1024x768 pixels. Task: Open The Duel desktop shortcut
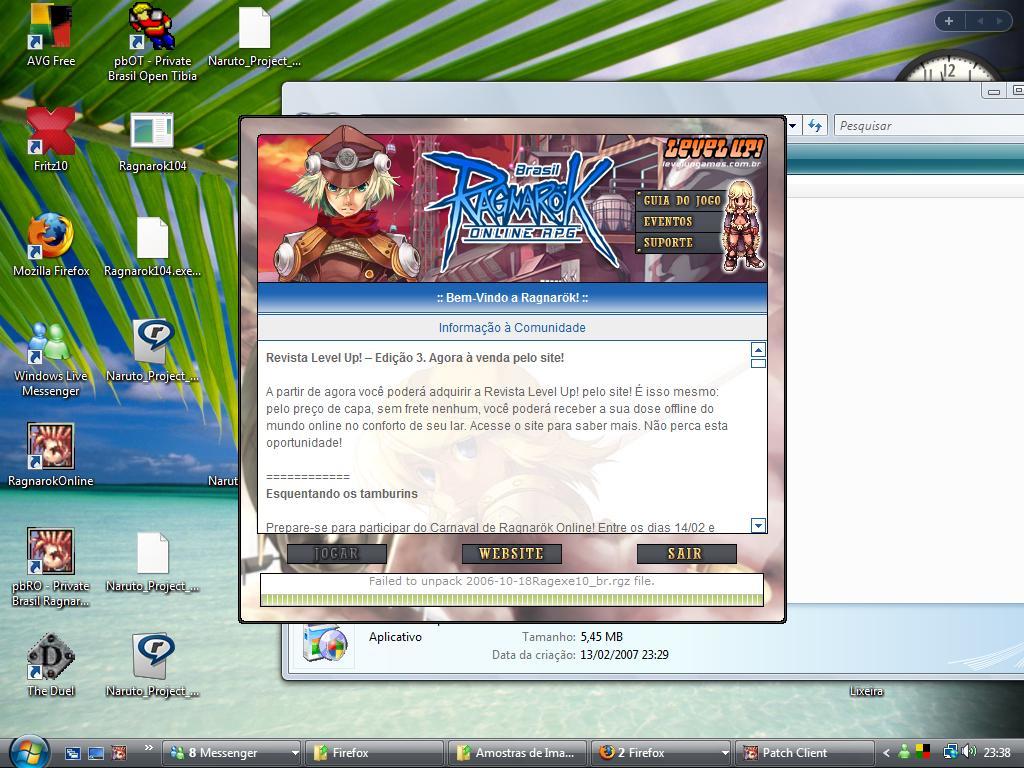click(50, 665)
